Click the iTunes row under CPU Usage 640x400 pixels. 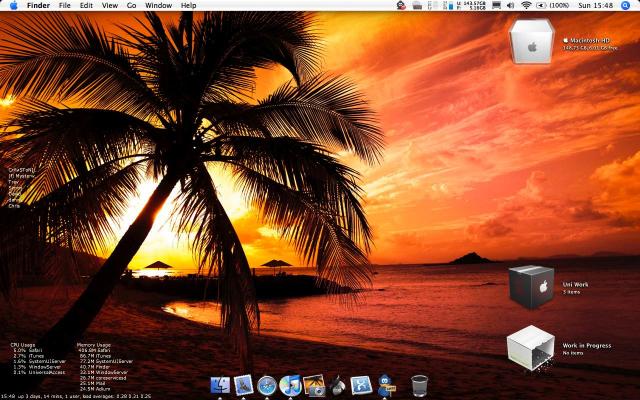[x=28, y=356]
